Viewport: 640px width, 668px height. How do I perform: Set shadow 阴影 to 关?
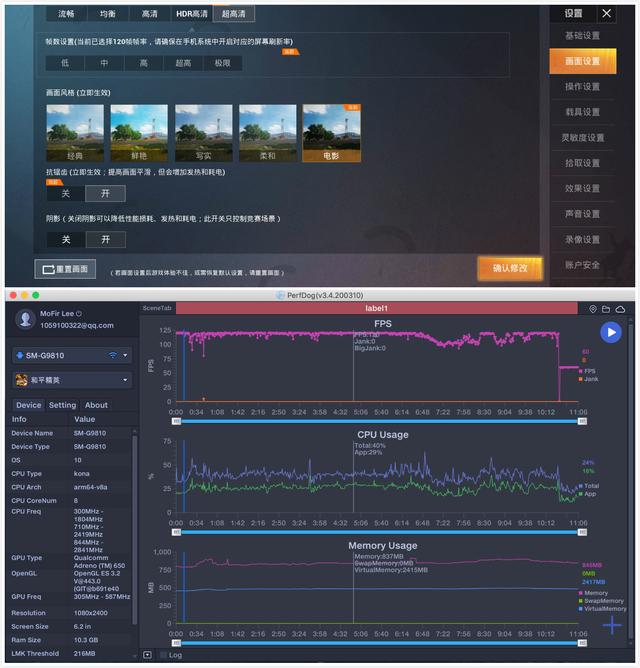(66, 239)
